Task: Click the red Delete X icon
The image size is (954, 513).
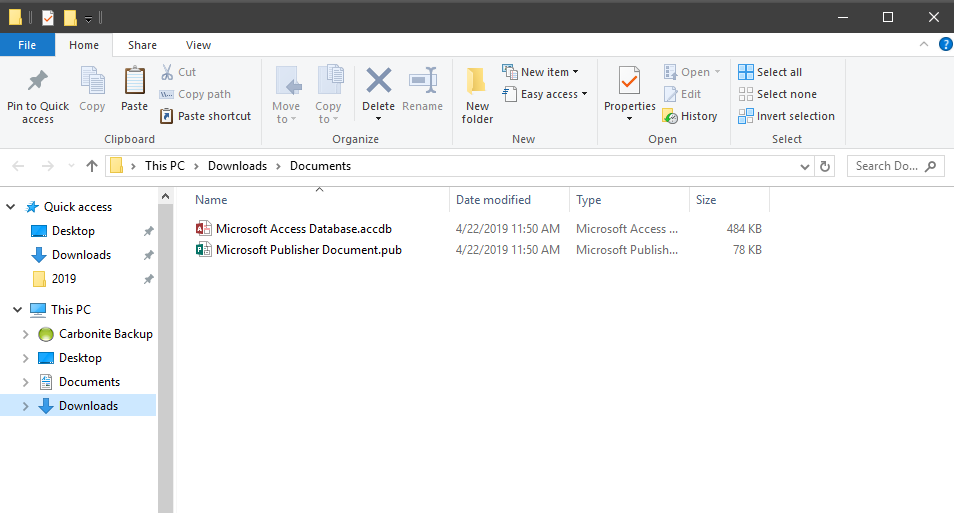Action: tap(378, 80)
